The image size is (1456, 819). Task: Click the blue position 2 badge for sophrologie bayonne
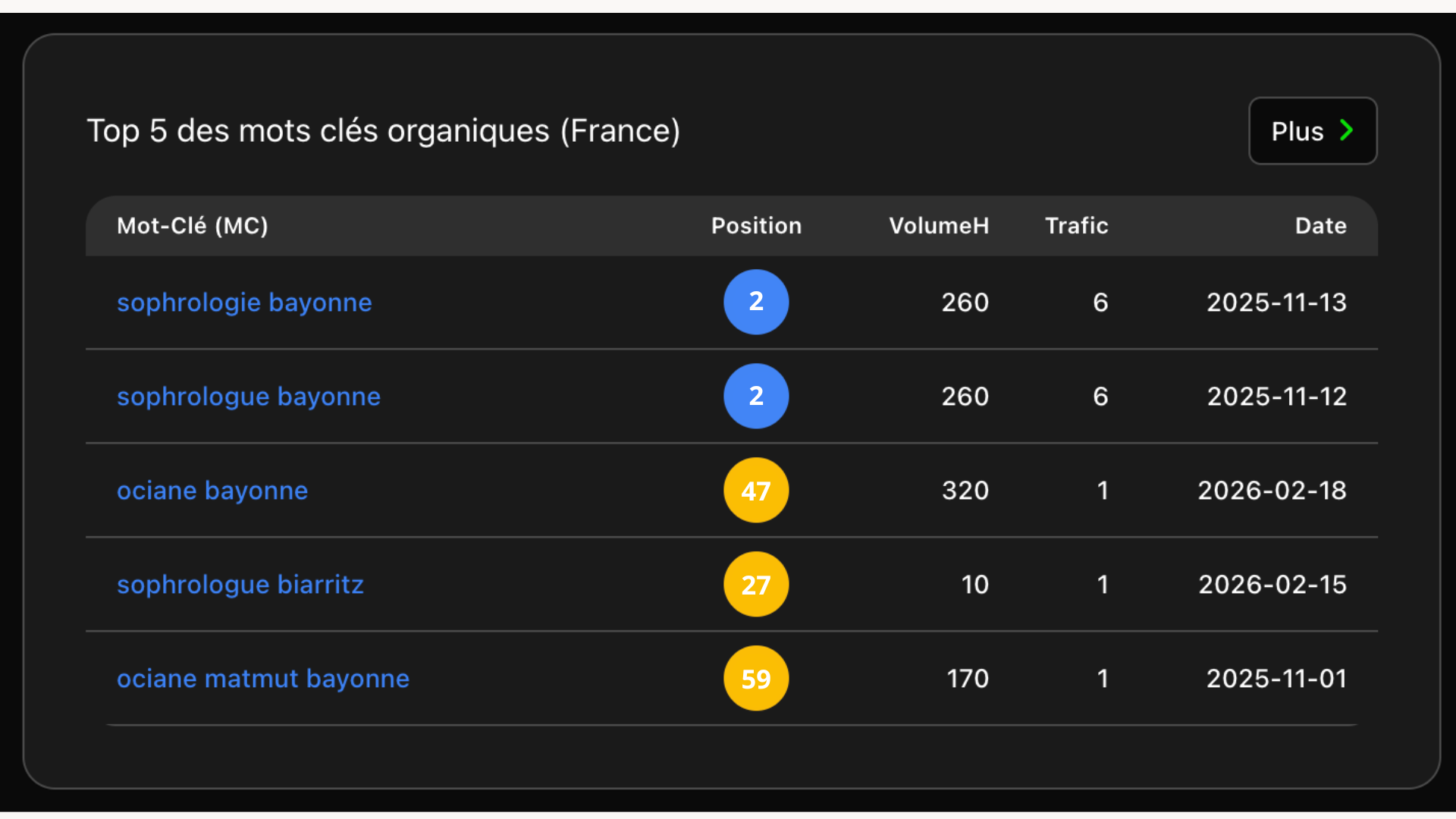756,302
